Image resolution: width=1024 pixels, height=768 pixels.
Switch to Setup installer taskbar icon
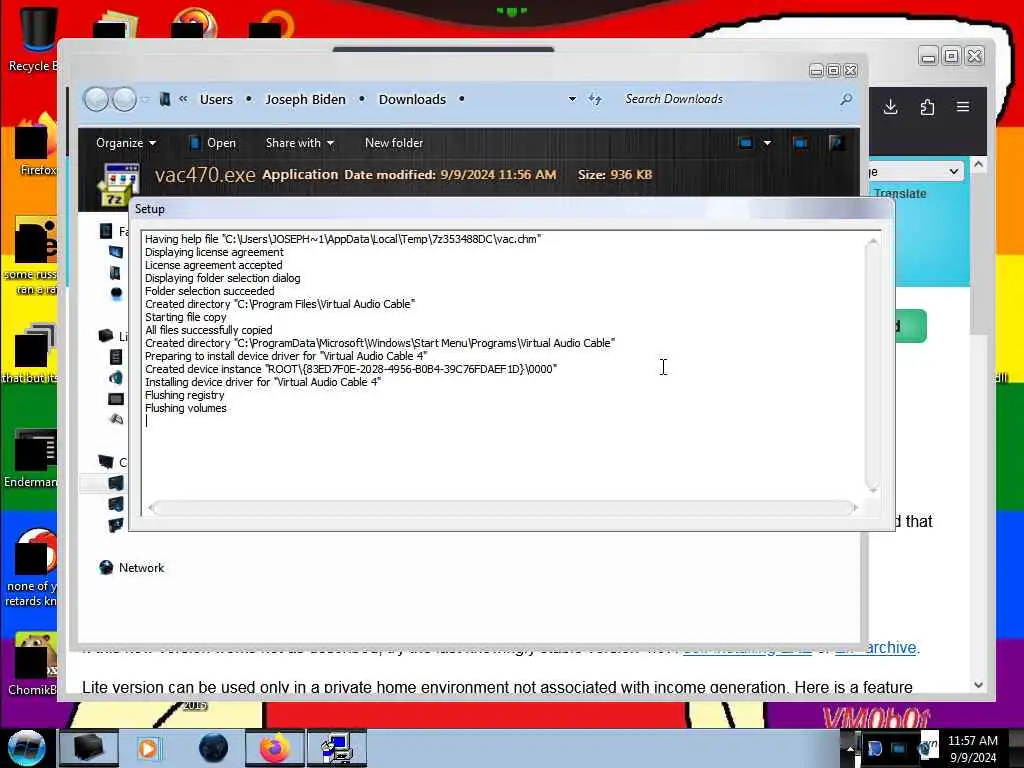click(x=337, y=748)
